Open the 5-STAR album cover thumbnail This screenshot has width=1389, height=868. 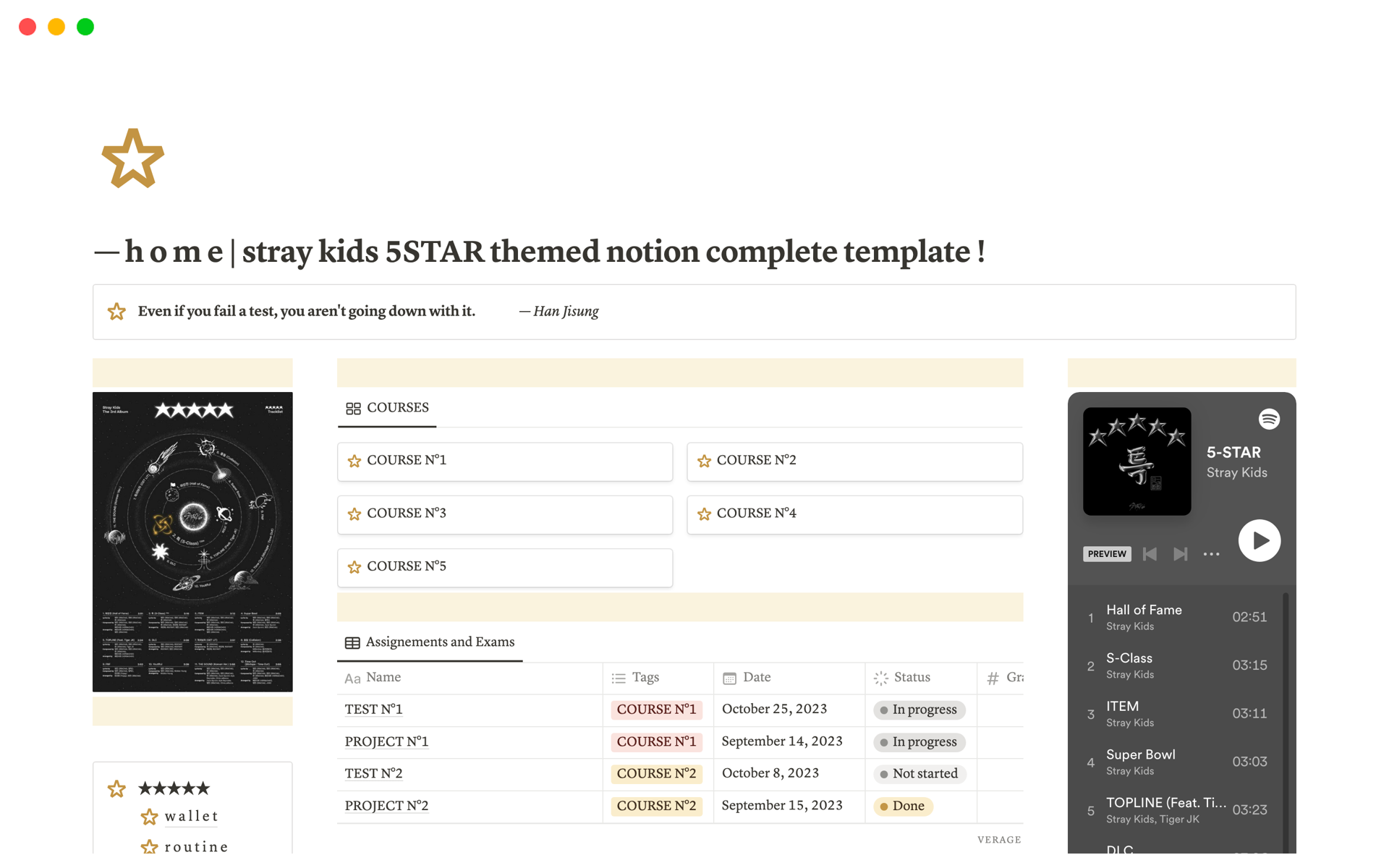click(1137, 461)
